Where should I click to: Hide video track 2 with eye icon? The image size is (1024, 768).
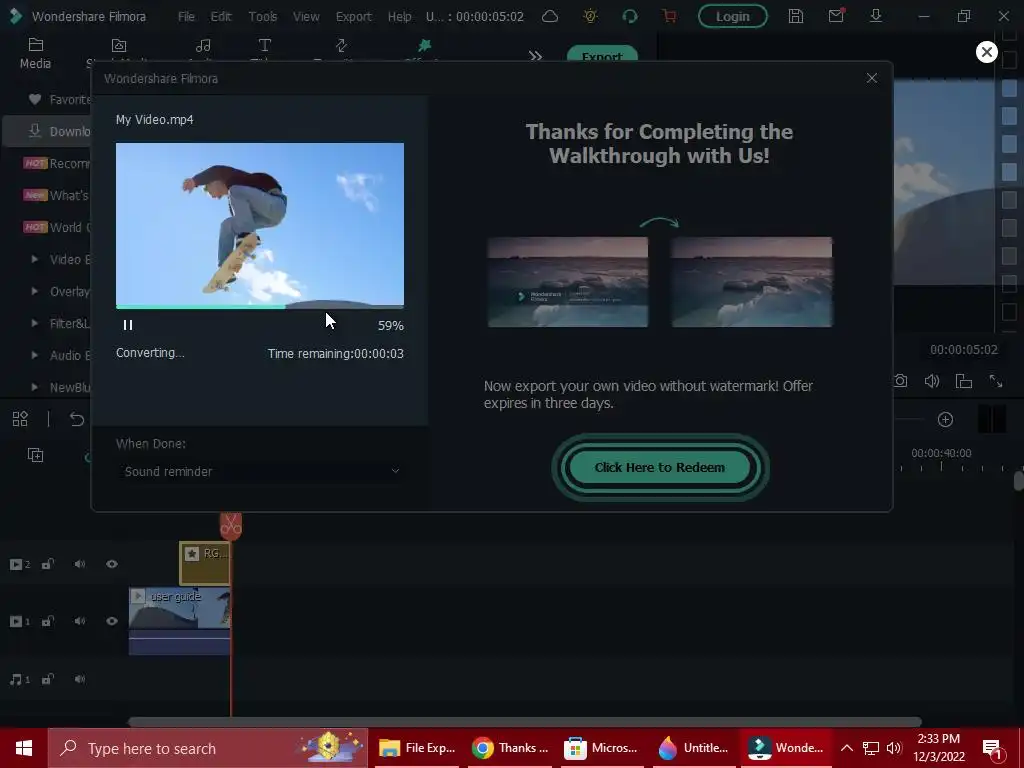pos(112,564)
